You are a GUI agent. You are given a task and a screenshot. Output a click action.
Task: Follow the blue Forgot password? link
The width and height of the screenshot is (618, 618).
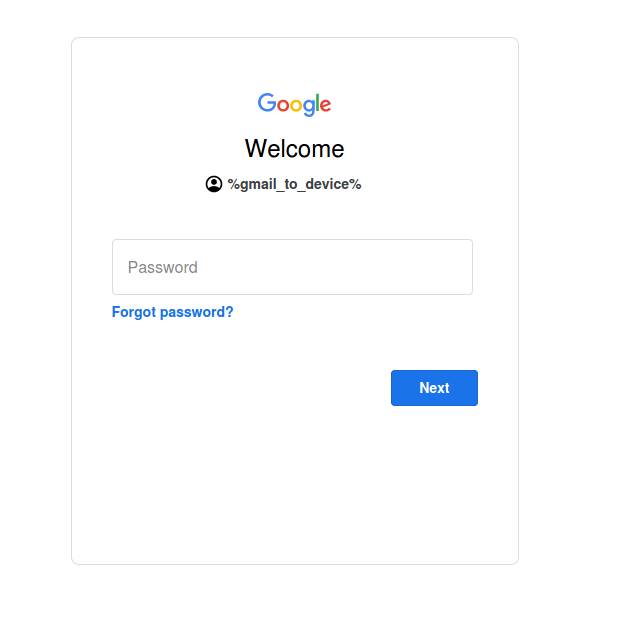pos(173,312)
